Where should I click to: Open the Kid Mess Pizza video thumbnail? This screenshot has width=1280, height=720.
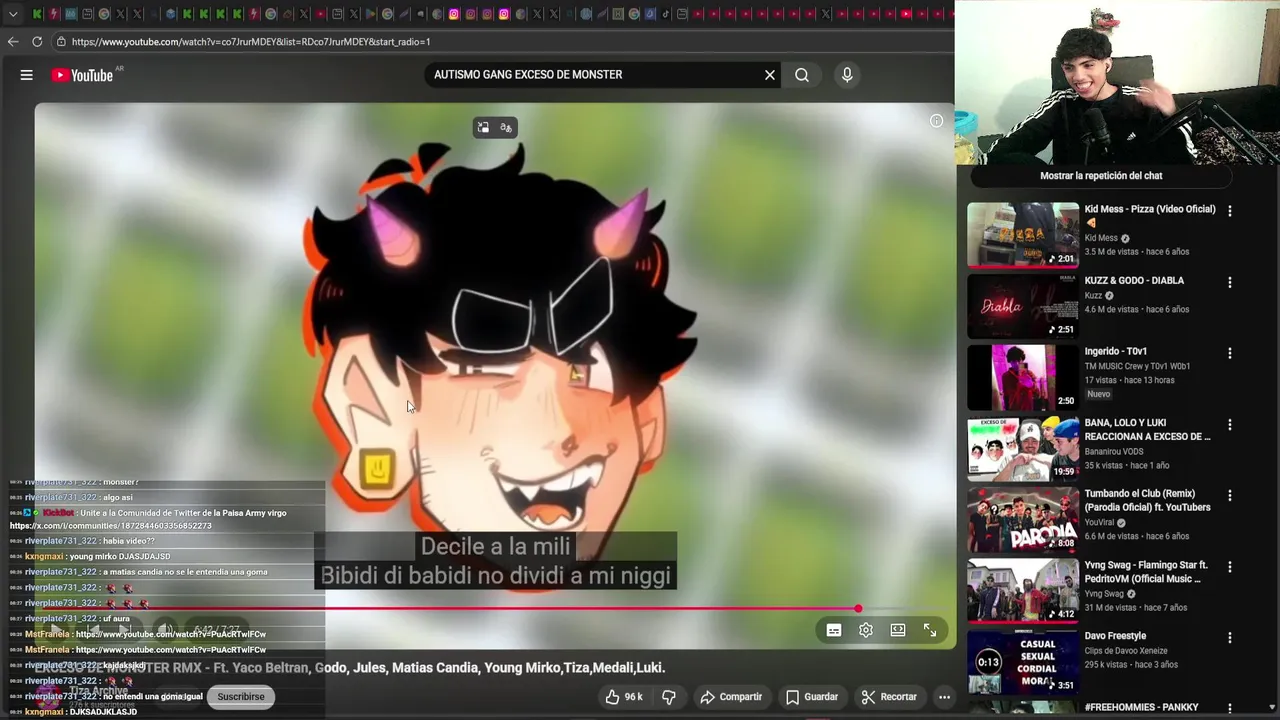coord(1022,235)
